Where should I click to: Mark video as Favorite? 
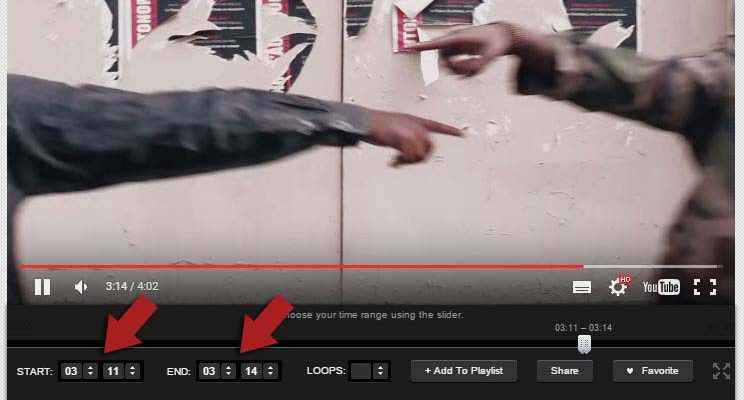click(652, 371)
